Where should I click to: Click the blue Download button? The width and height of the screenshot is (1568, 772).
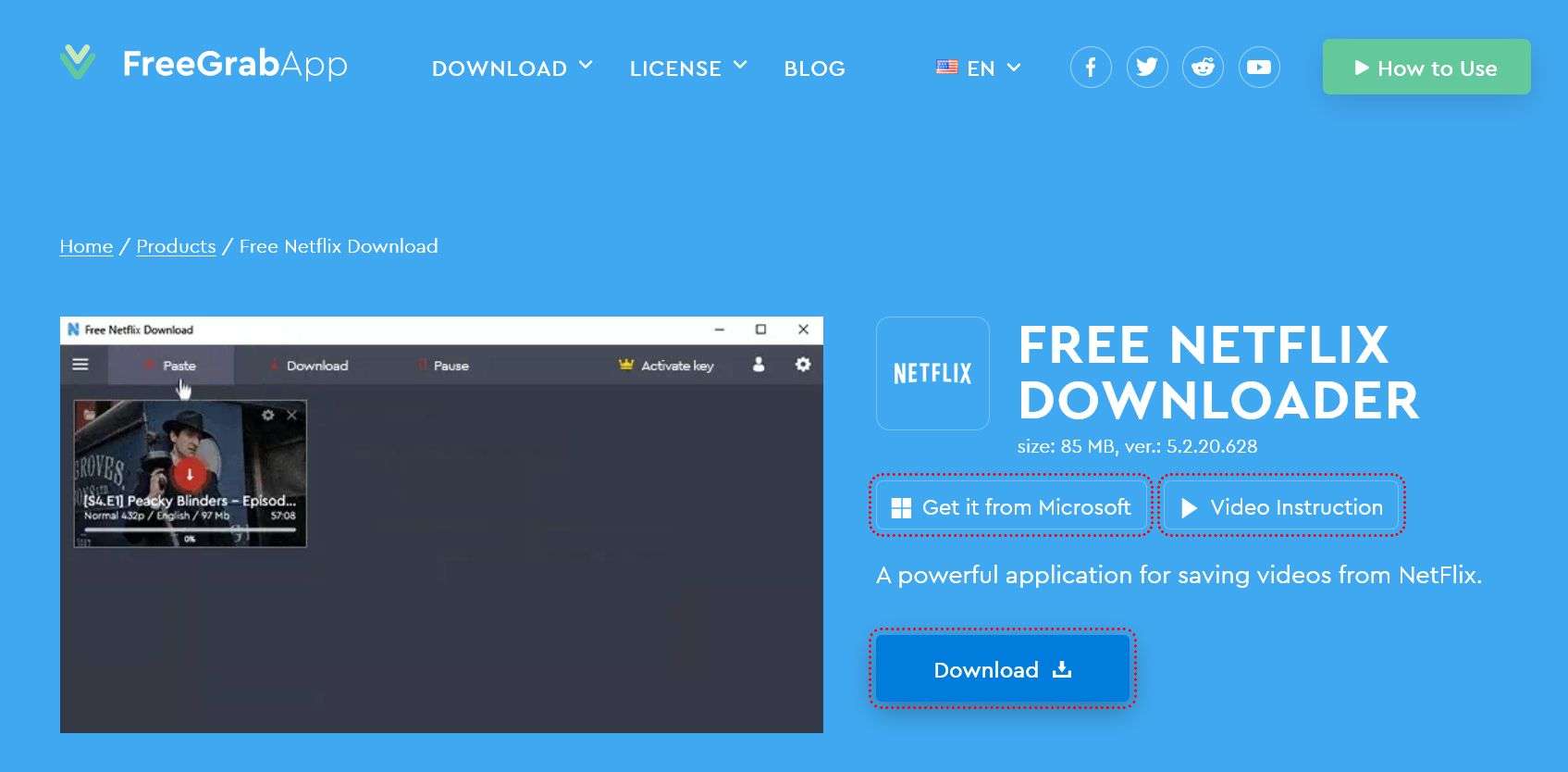coord(1003,669)
